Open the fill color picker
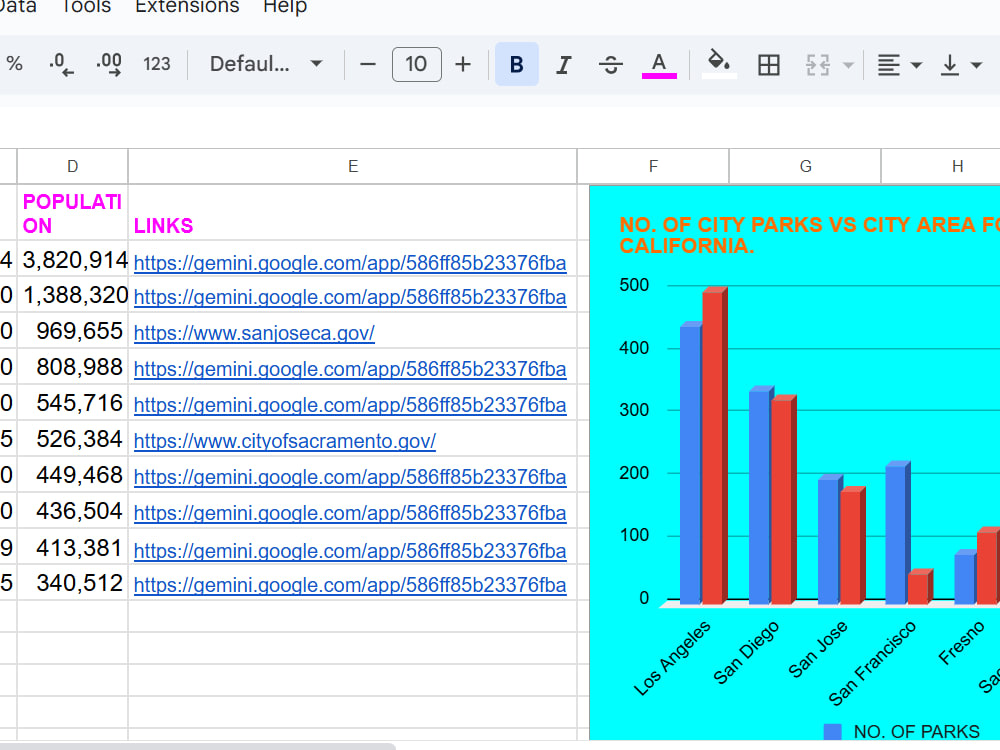1000x750 pixels. click(x=719, y=64)
